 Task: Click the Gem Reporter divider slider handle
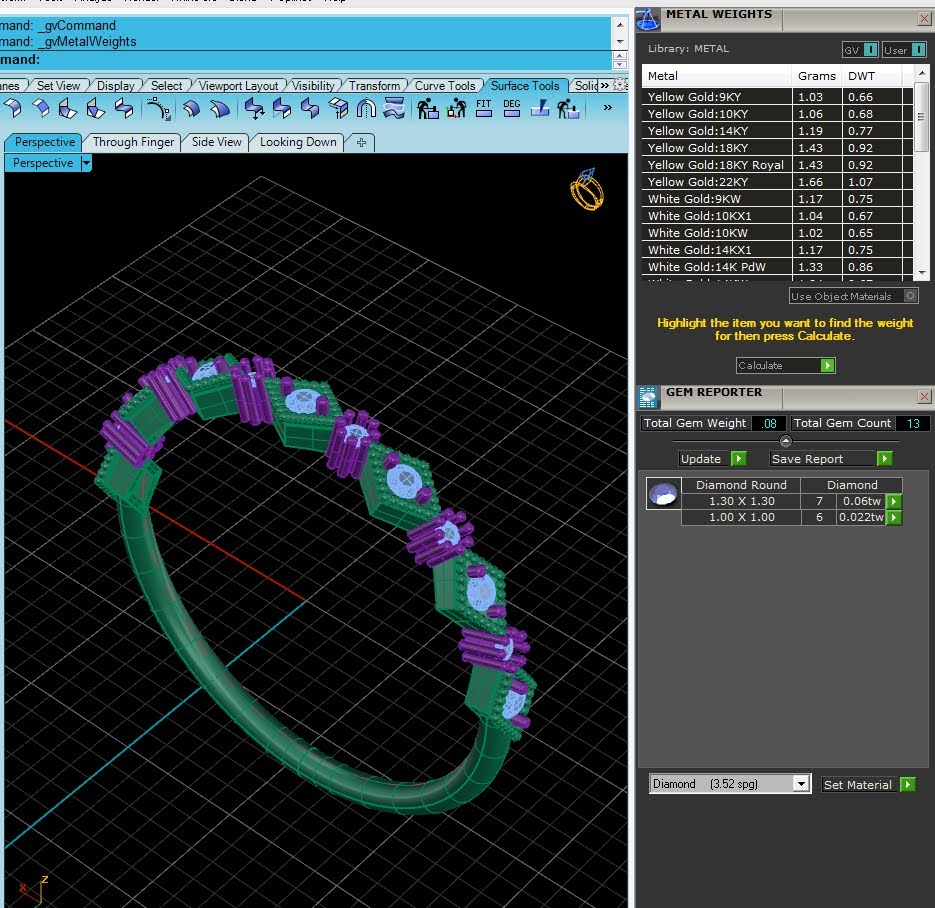click(x=785, y=441)
